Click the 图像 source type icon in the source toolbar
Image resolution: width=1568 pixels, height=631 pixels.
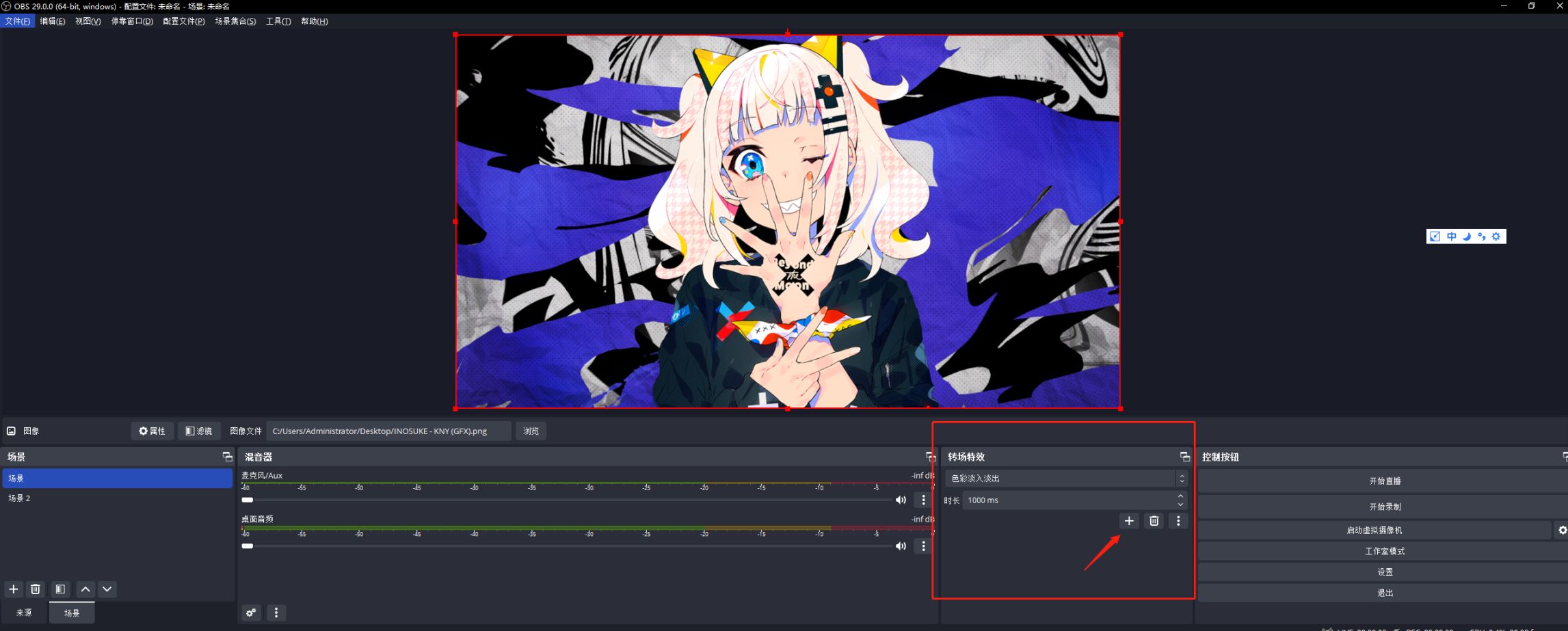pos(11,431)
